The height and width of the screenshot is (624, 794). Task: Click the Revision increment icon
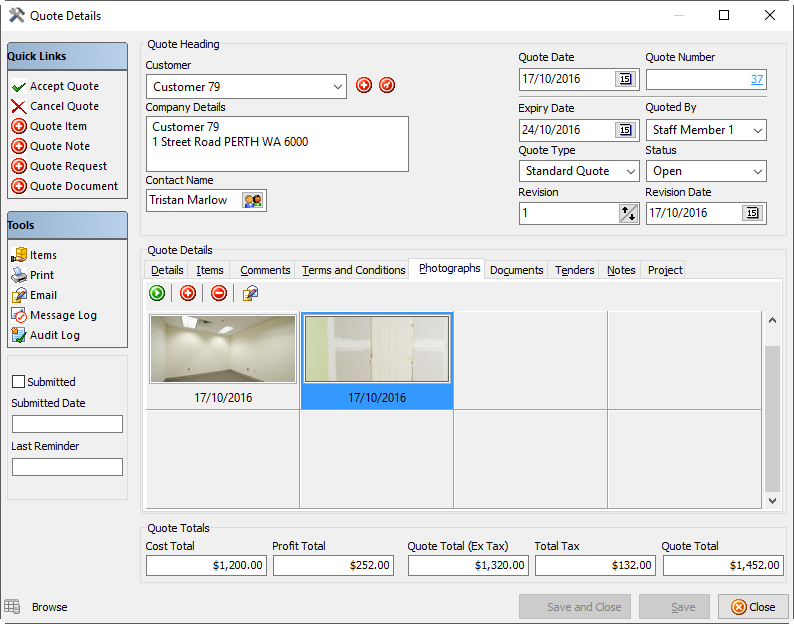tap(628, 213)
